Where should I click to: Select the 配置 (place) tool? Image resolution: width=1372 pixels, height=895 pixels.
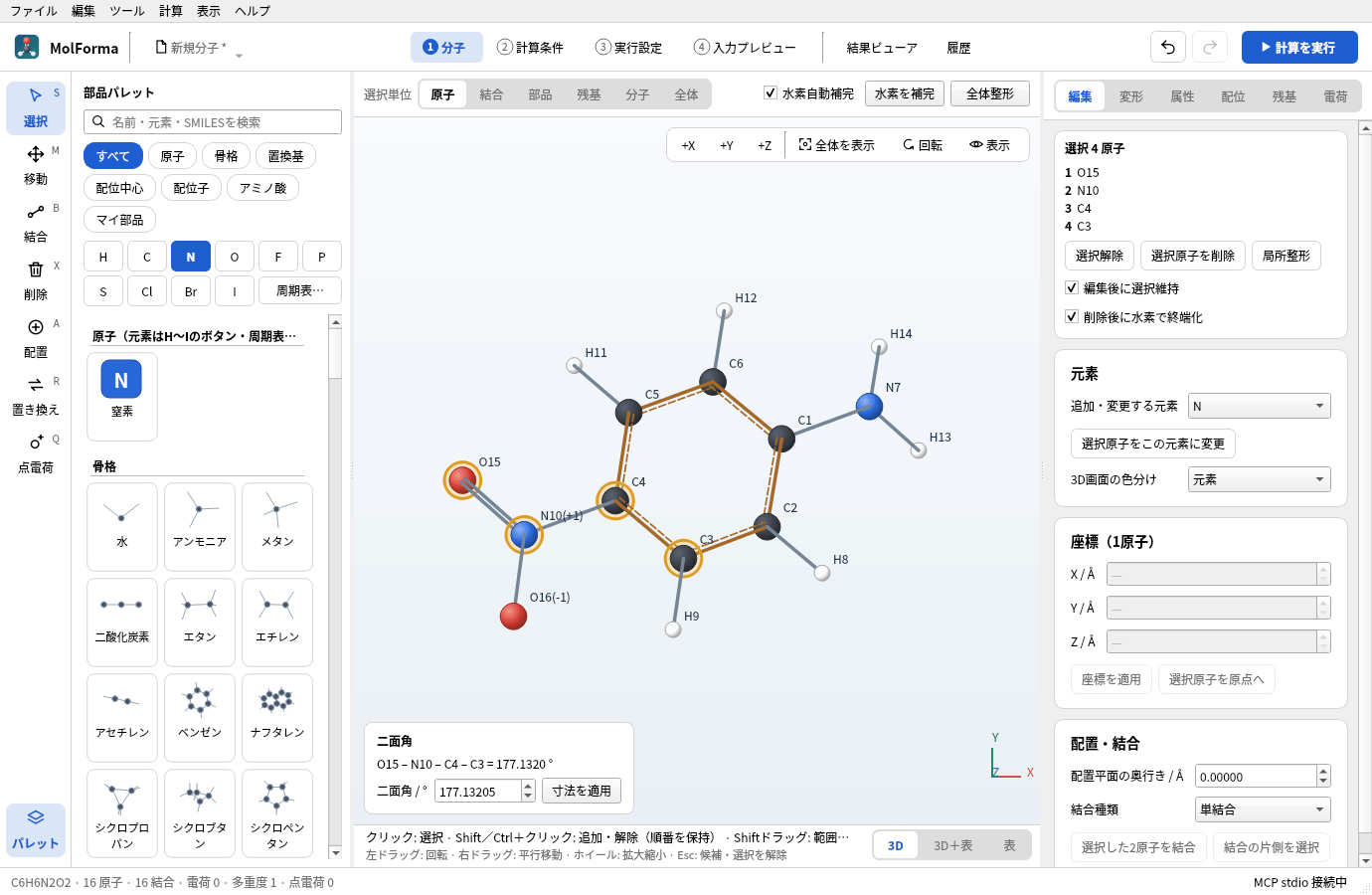pyautogui.click(x=36, y=338)
